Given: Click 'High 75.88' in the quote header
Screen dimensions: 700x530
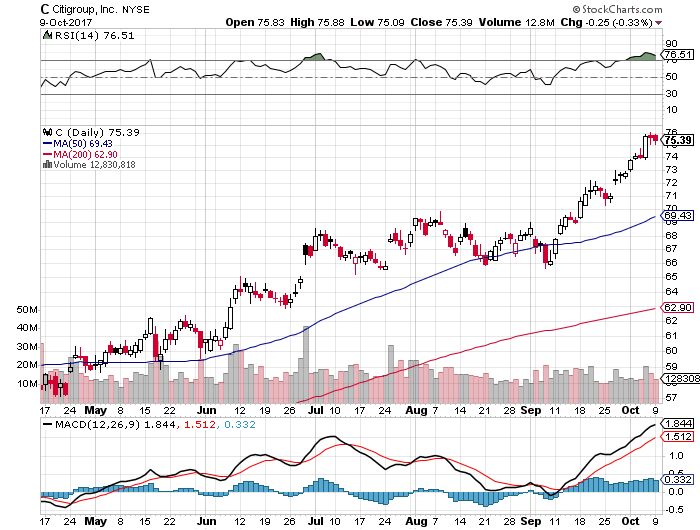Looking at the screenshot, I should coord(317,22).
